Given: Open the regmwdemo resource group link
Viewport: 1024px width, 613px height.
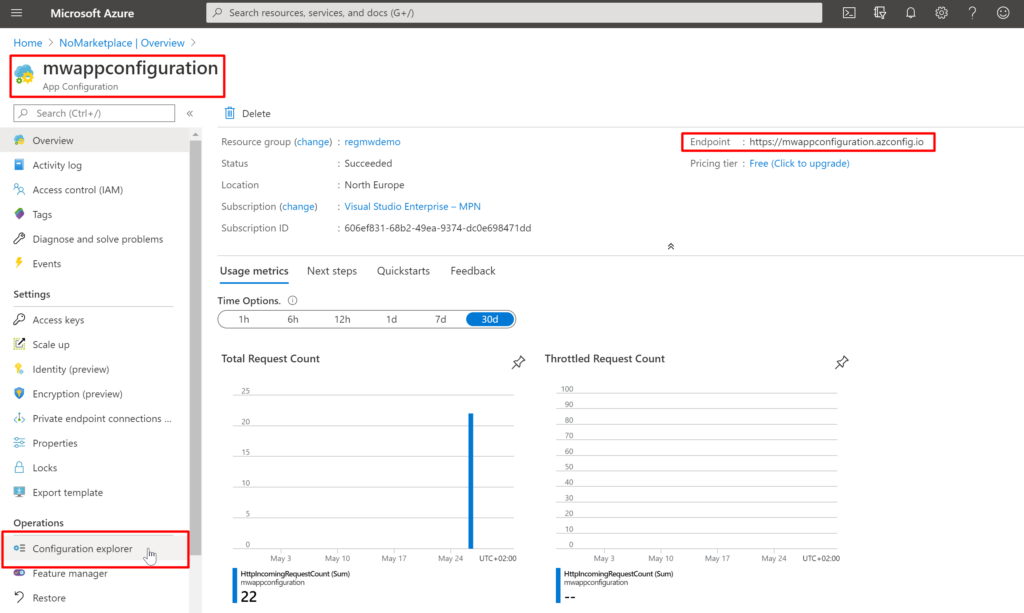Looking at the screenshot, I should tap(372, 142).
